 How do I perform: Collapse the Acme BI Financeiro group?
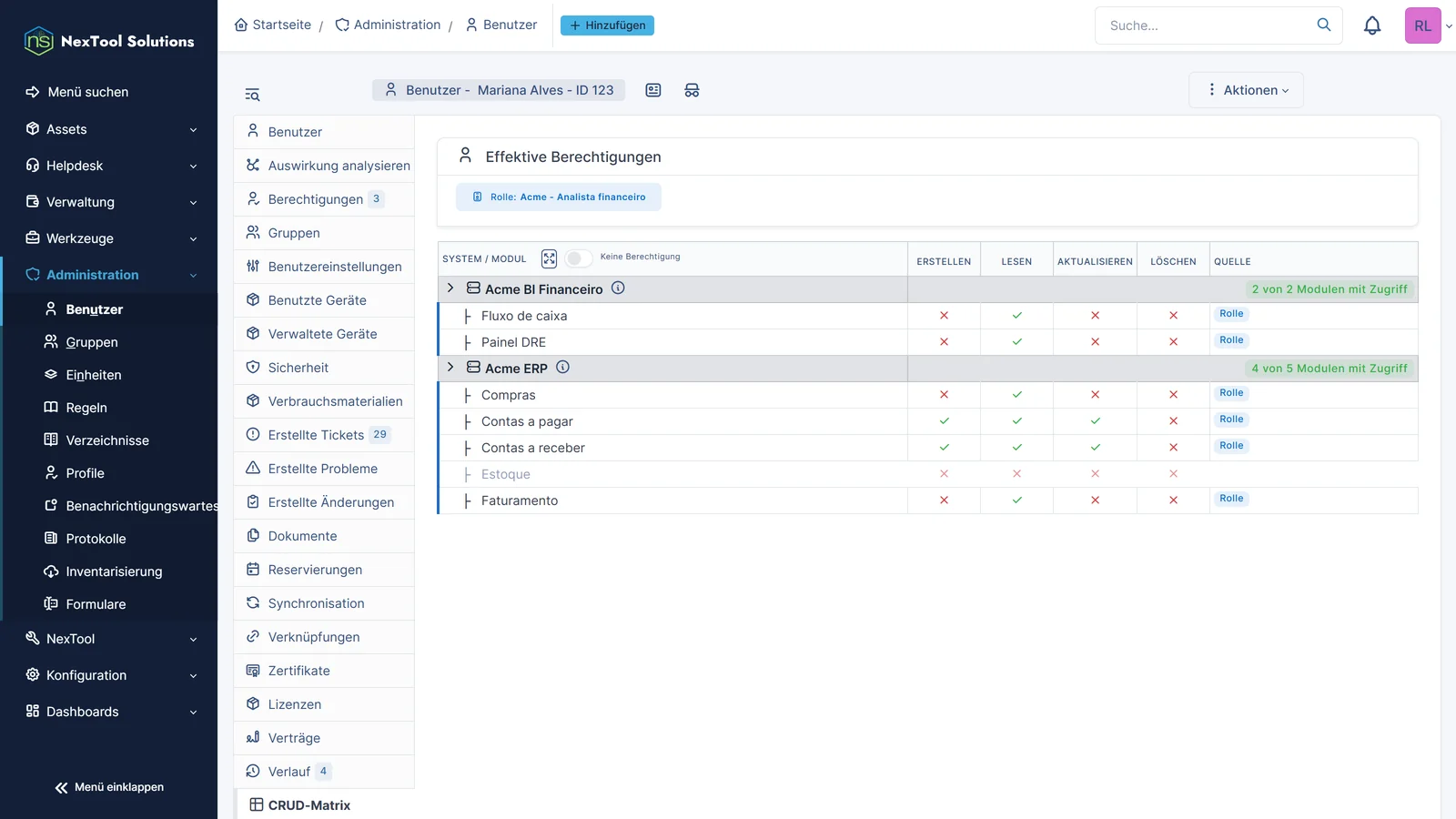point(450,288)
